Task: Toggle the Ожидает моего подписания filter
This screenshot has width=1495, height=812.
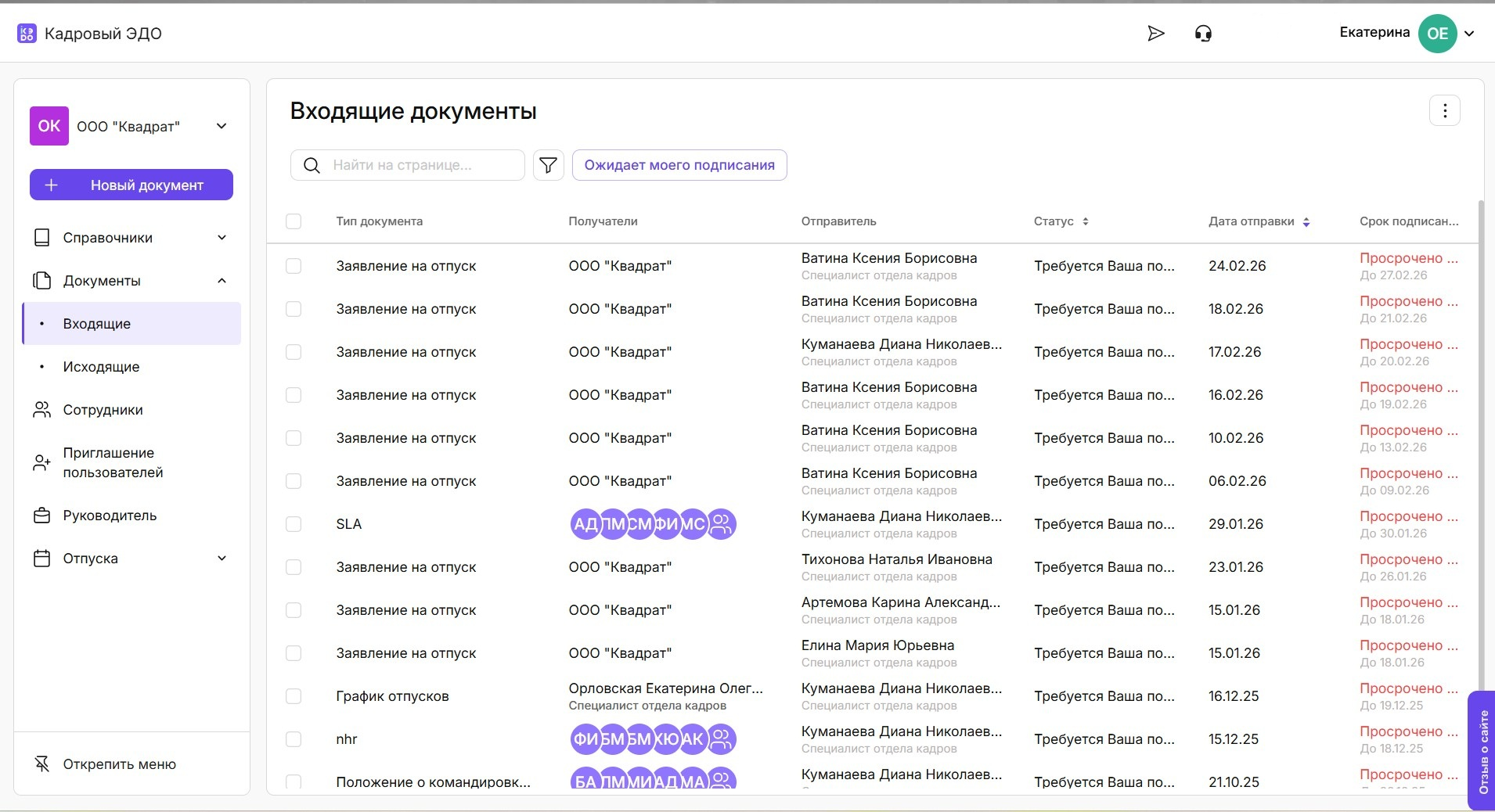Action: click(x=679, y=165)
